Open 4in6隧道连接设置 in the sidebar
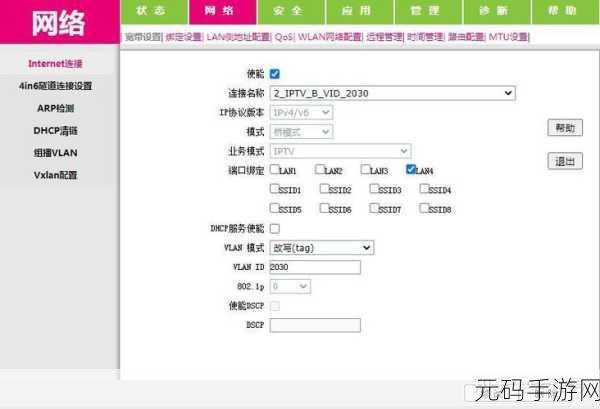 click(x=55, y=86)
